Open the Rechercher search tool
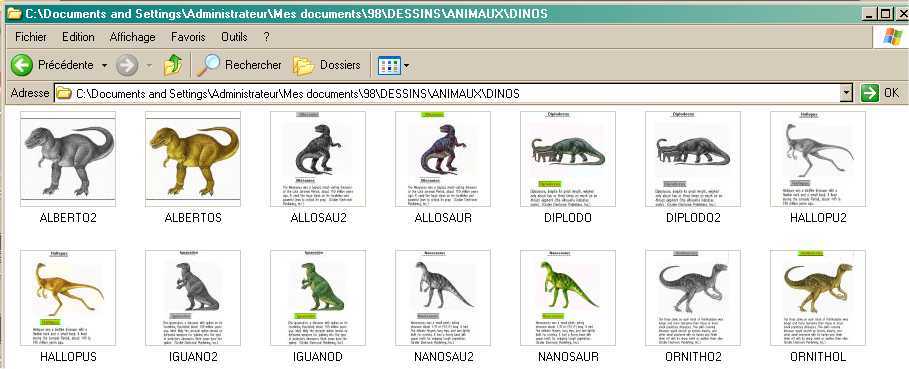Image resolution: width=909 pixels, height=369 pixels. click(x=239, y=65)
